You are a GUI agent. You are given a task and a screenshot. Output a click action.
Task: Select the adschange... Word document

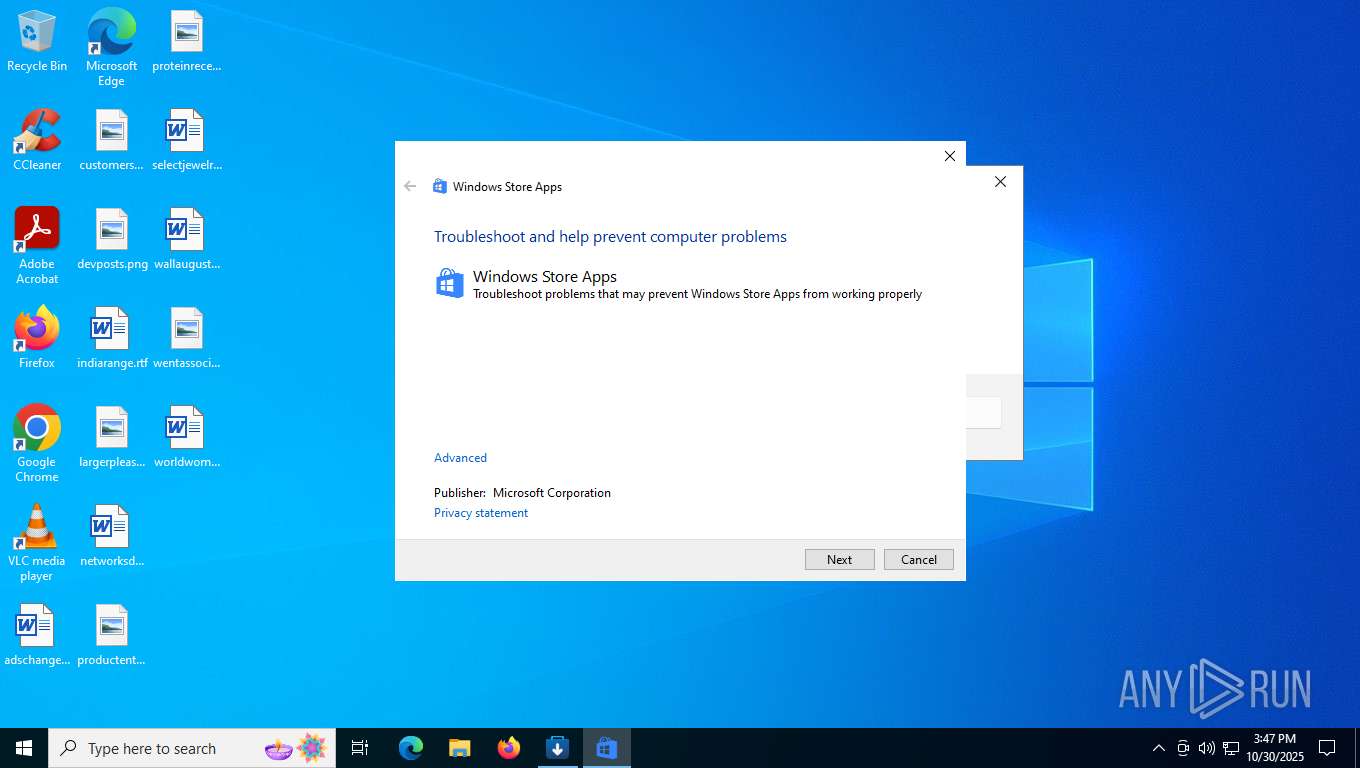37,635
